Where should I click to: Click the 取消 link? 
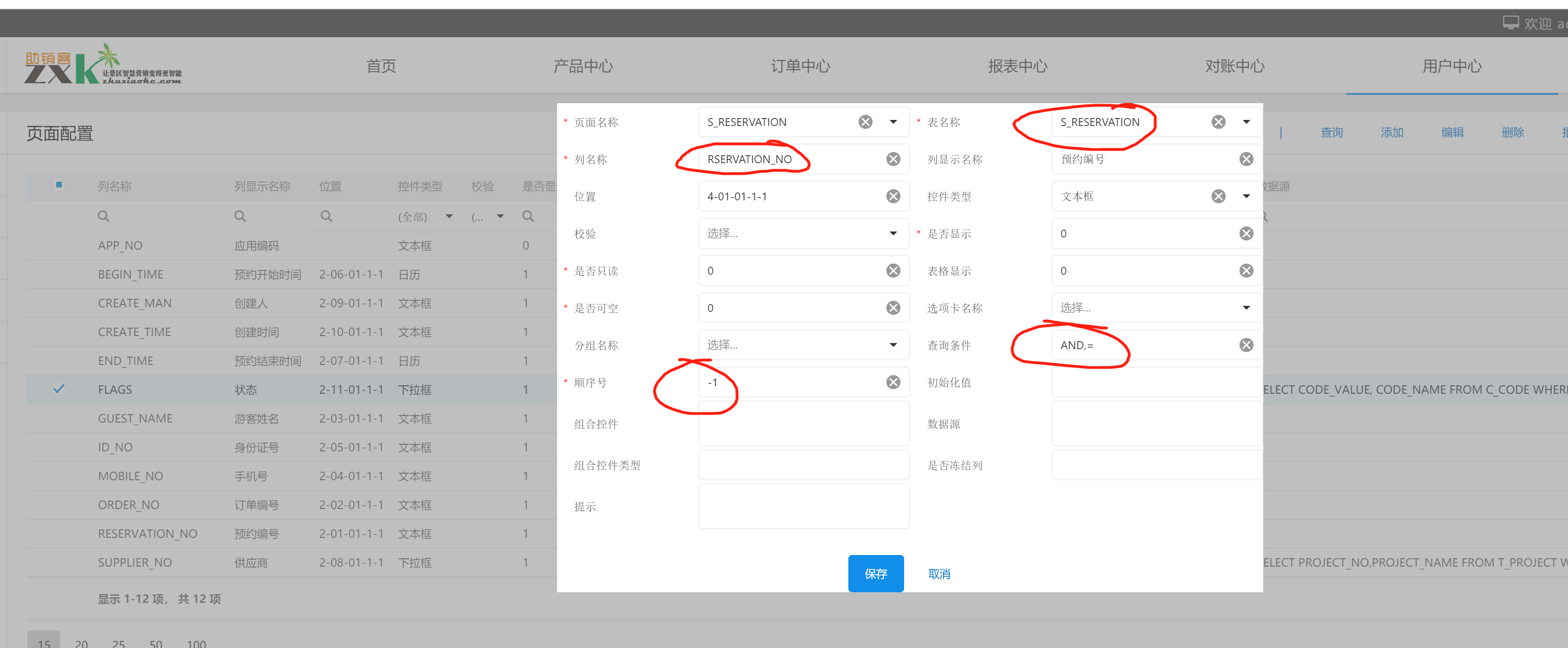[938, 574]
